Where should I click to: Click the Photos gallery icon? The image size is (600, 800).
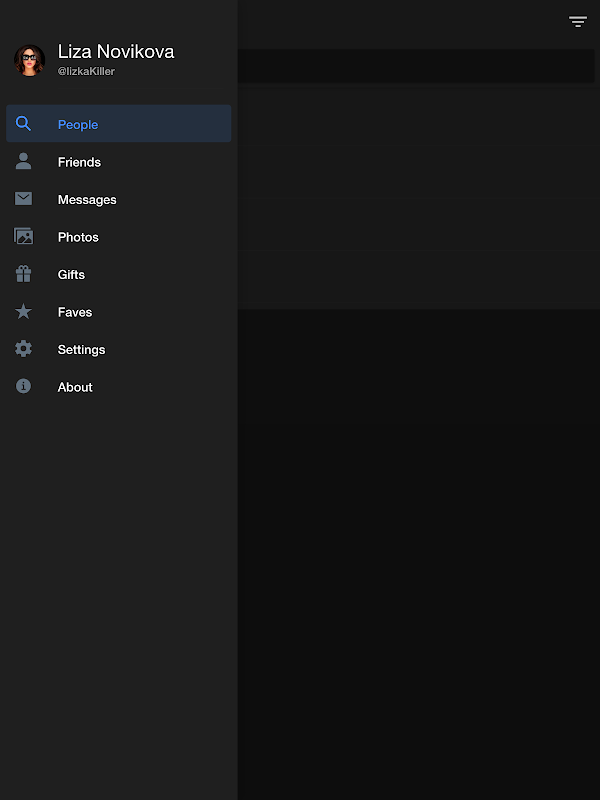coord(23,236)
